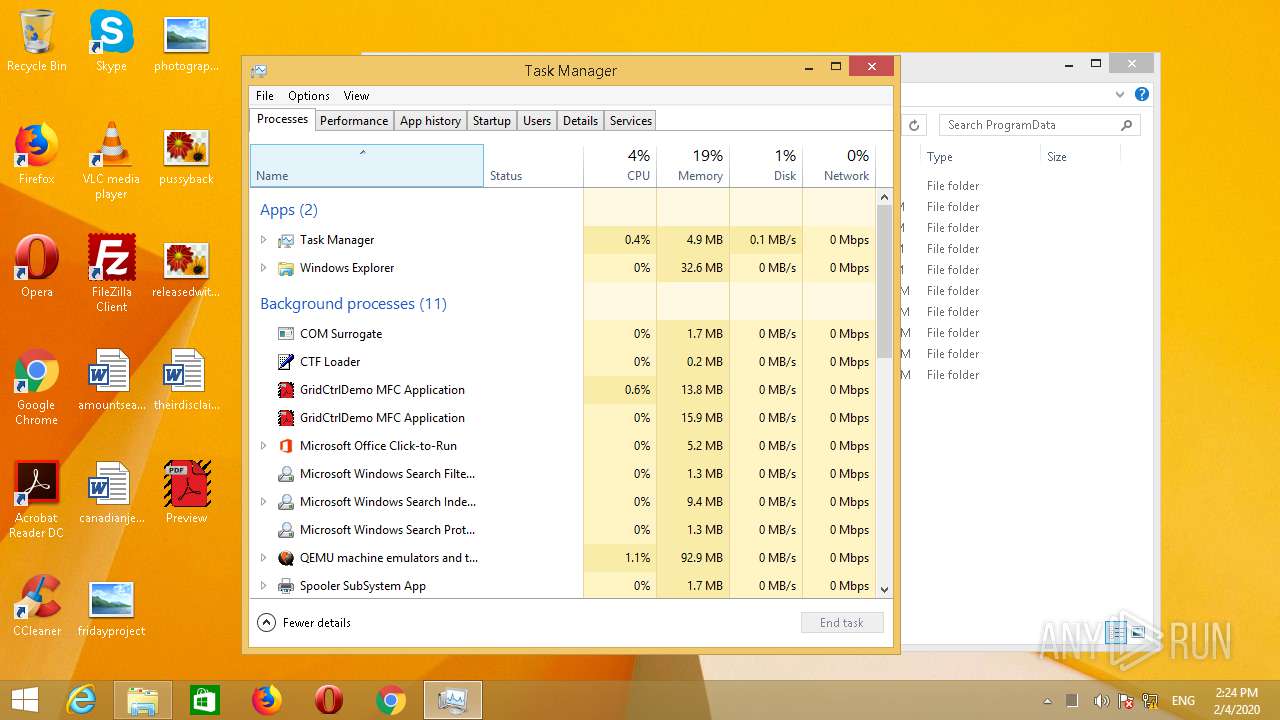This screenshot has height=720, width=1280.
Task: Open Firefox from the taskbar
Action: (x=267, y=700)
